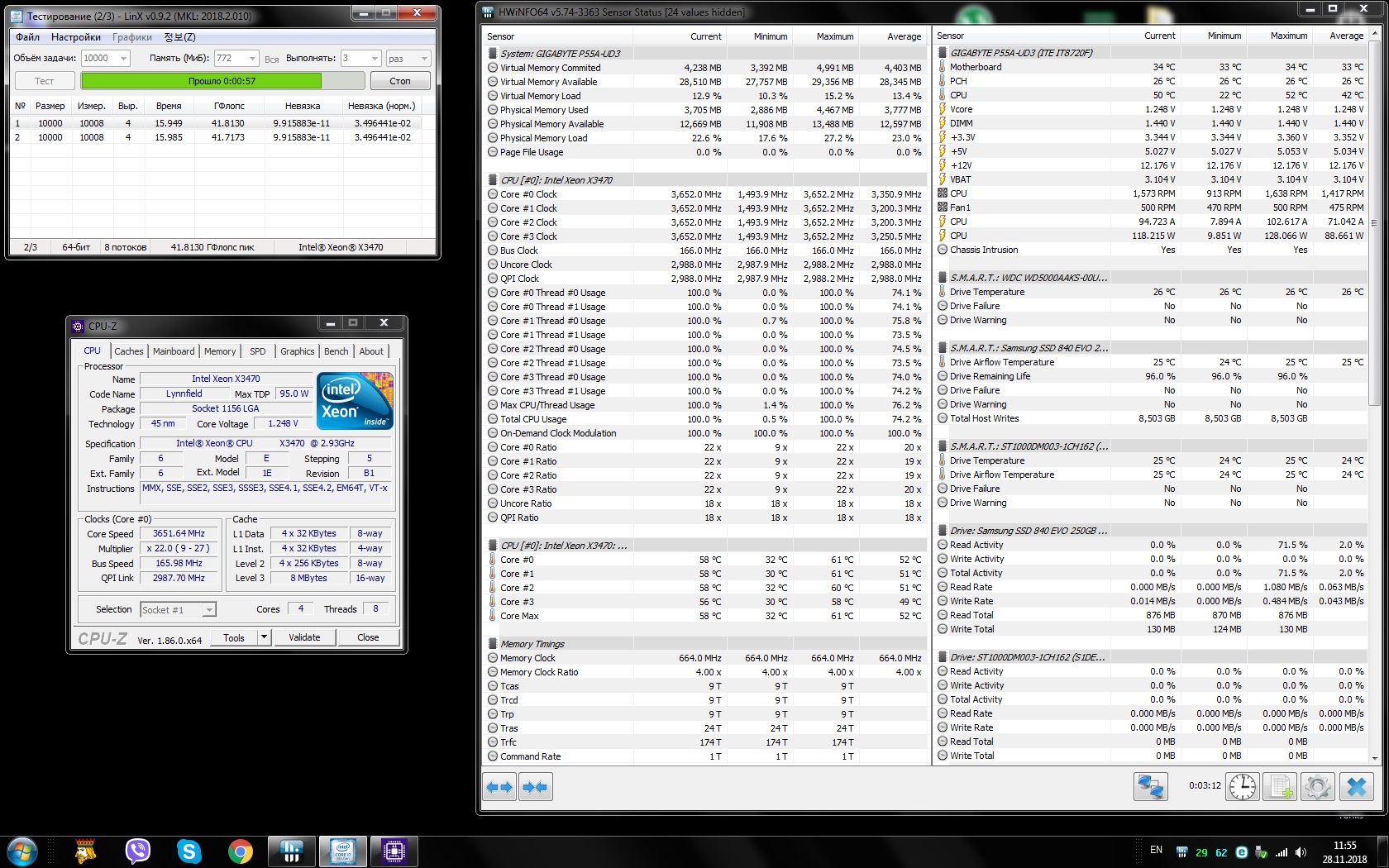Viewport: 1389px width, 868px height.
Task: Click the Motherboard temperature thermometer icon
Action: (x=942, y=67)
